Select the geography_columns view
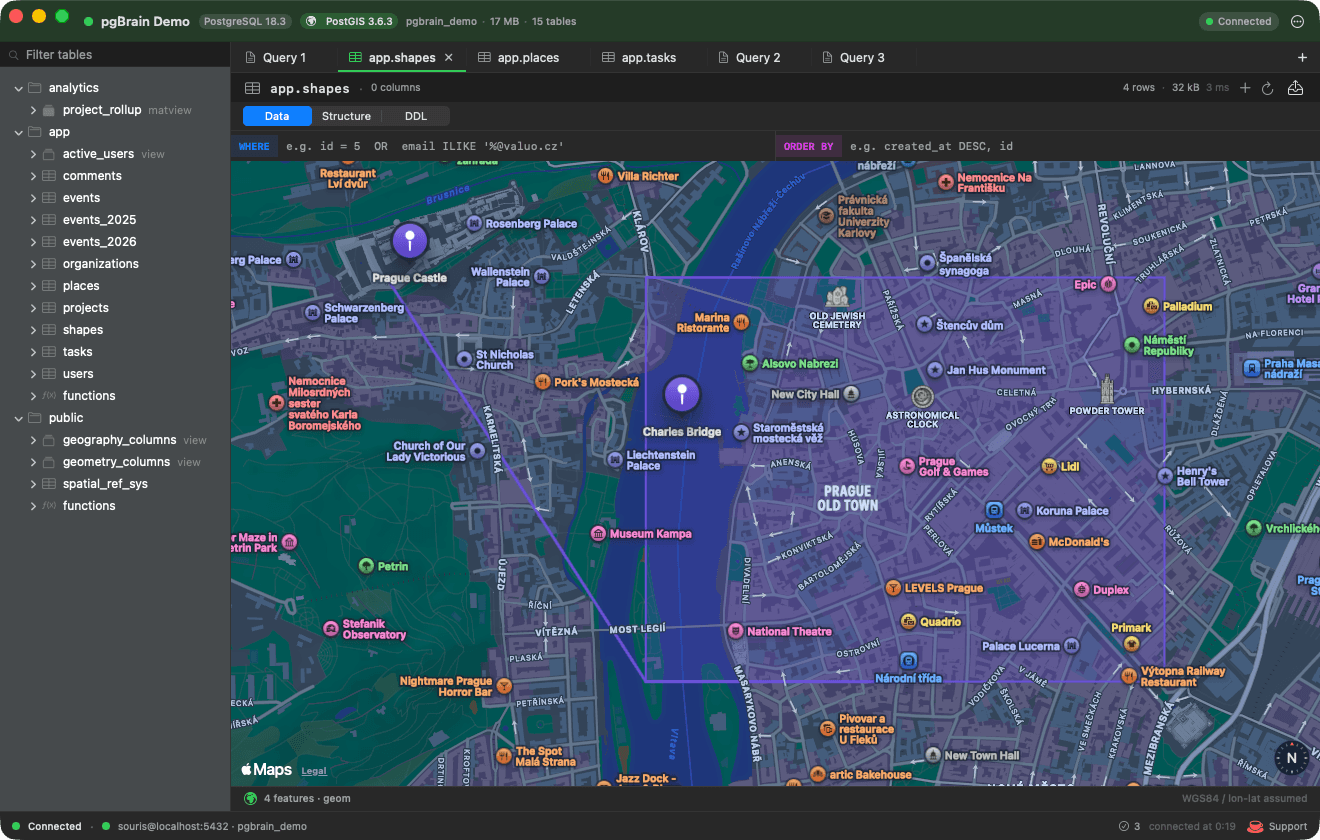The image size is (1320, 840). [x=119, y=440]
